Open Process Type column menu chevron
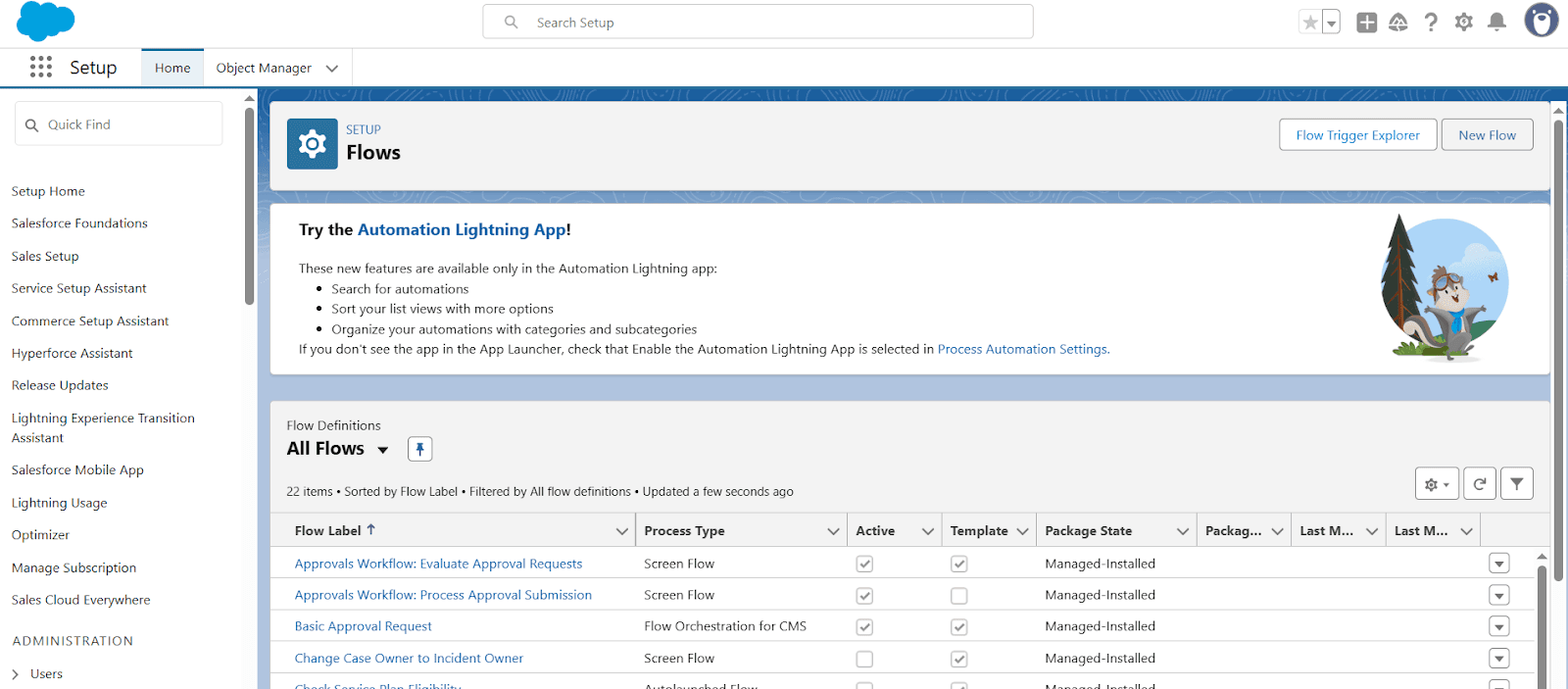Image resolution: width=1568 pixels, height=689 pixels. coord(833,531)
